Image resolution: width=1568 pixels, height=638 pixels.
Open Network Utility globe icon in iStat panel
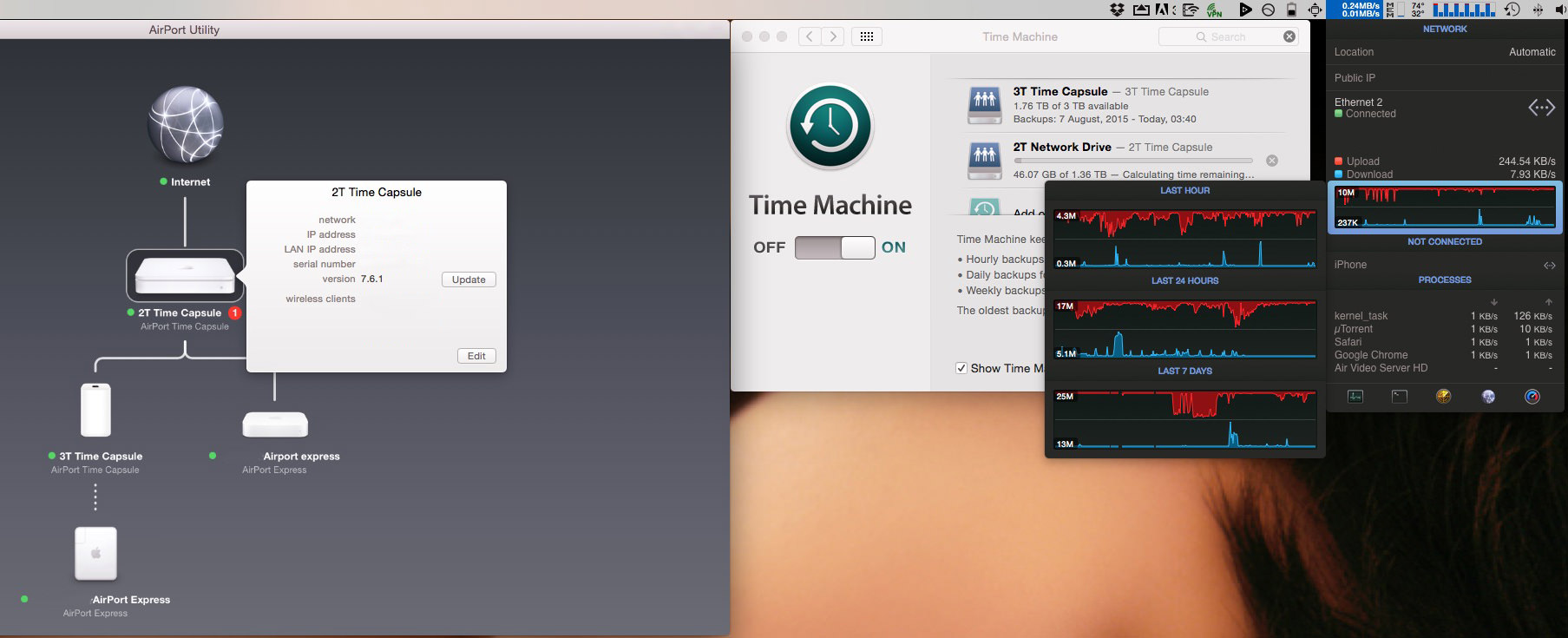click(1488, 397)
